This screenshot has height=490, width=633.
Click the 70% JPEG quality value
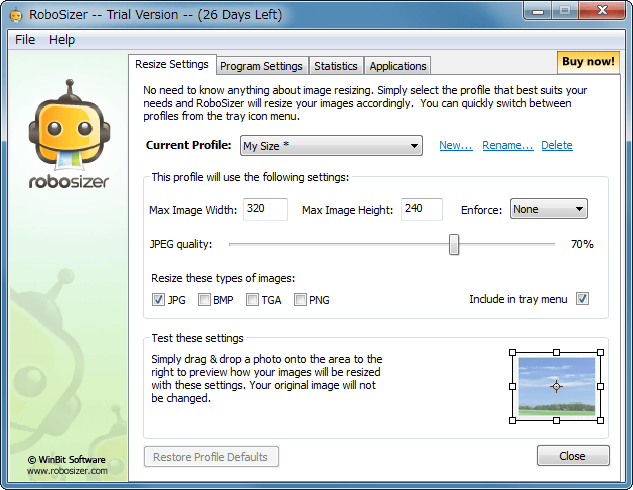582,244
